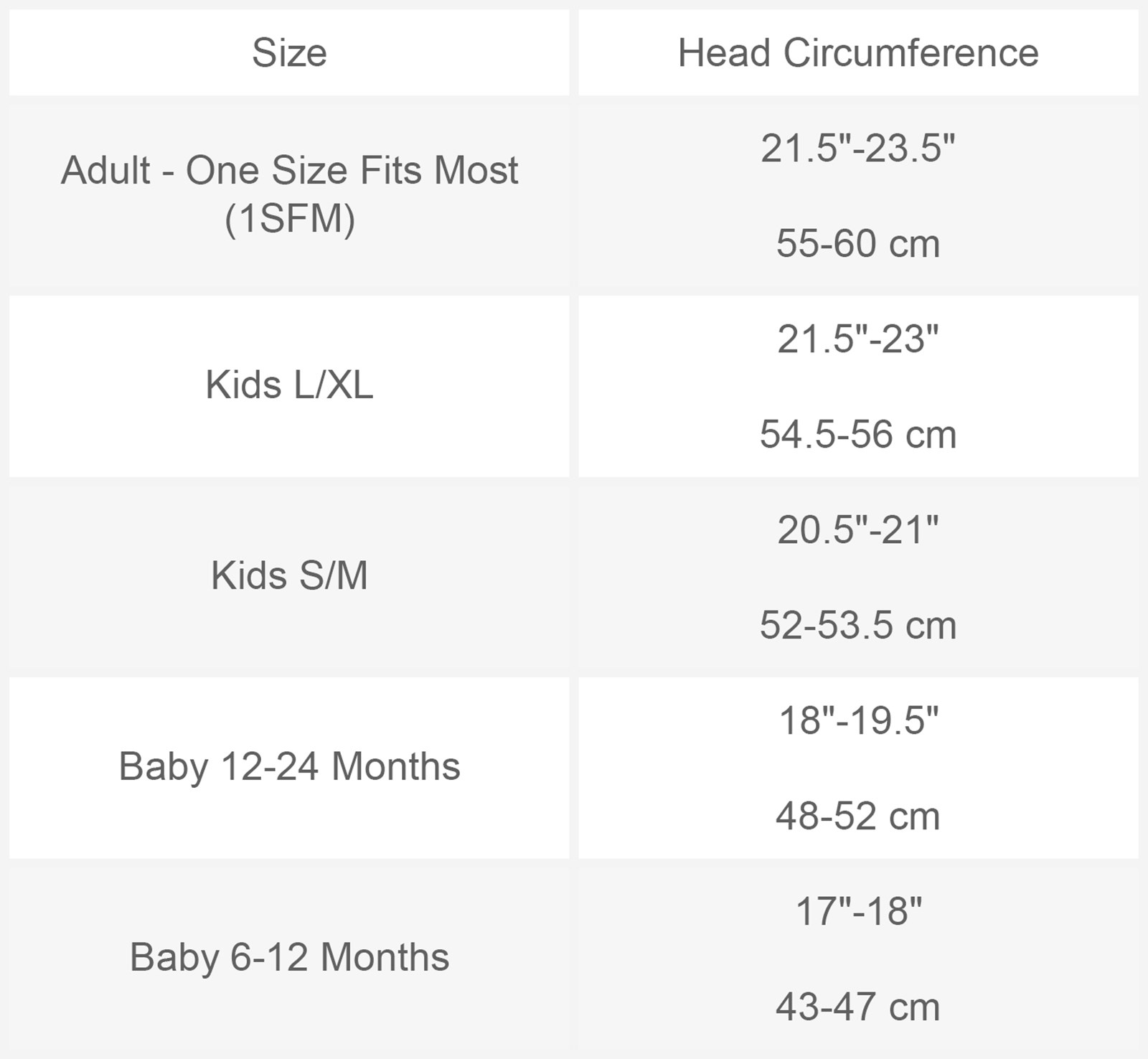Click the 'Baby 12-24 Months' size cell

[289, 767]
